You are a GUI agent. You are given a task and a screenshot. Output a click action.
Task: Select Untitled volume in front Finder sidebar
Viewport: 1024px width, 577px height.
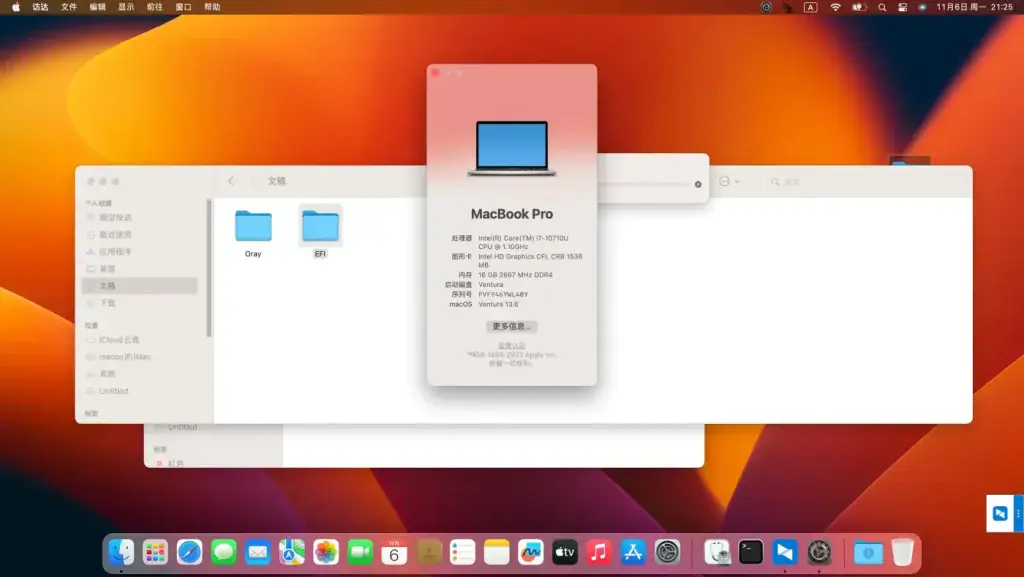[140, 391]
